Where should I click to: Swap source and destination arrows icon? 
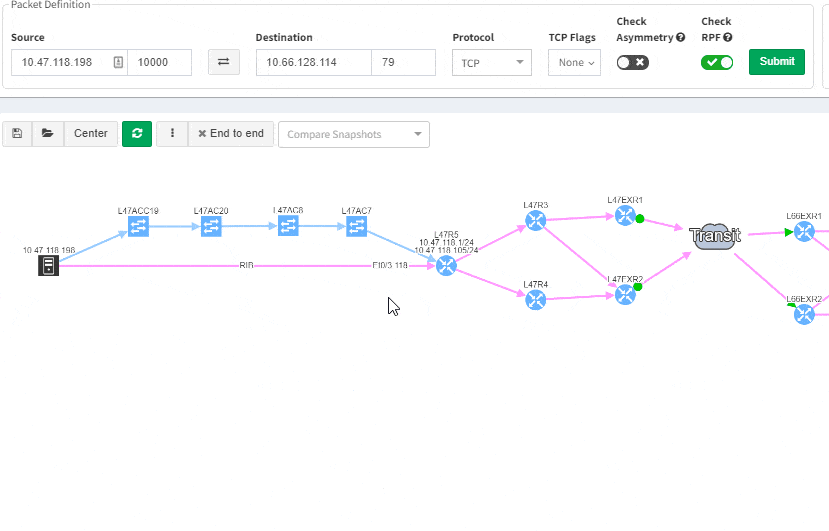223,62
